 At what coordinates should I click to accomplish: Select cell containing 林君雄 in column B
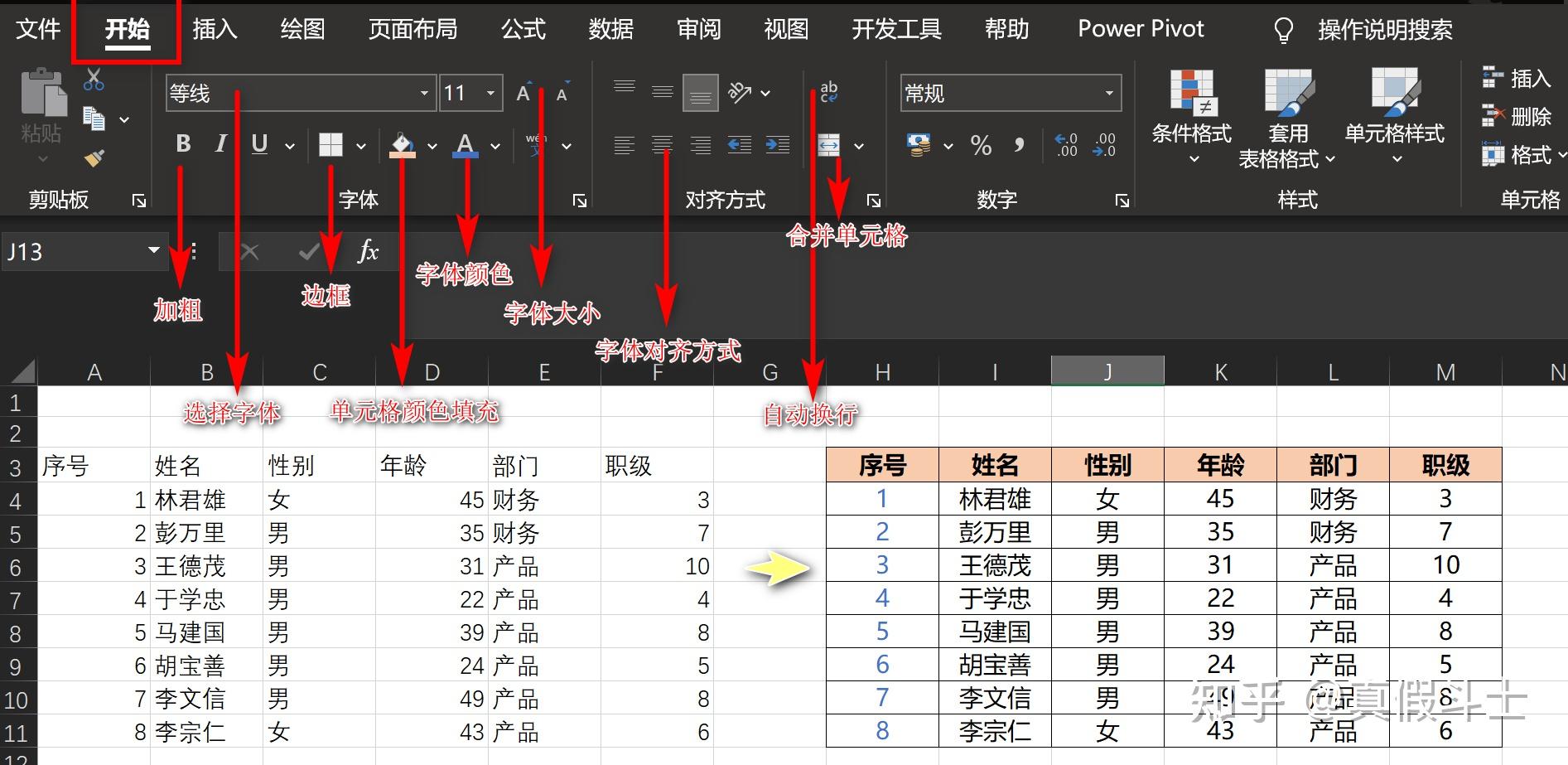[x=206, y=500]
